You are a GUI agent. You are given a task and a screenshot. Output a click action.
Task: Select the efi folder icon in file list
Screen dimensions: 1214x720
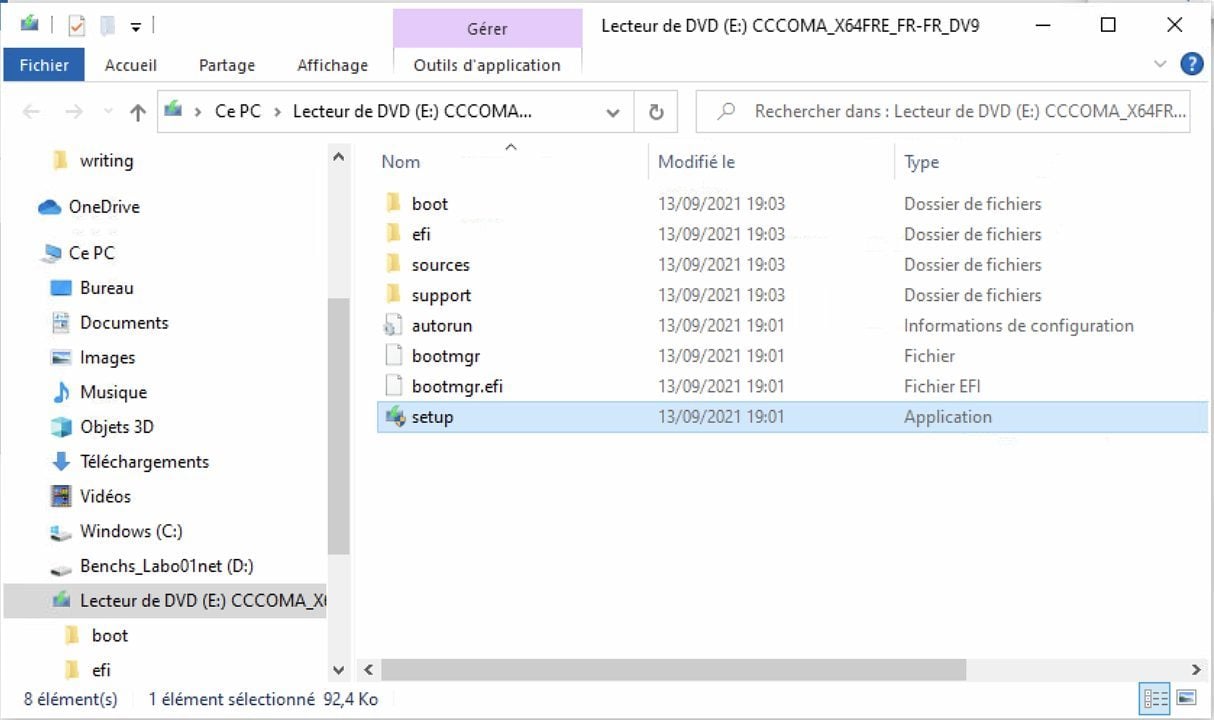click(393, 234)
